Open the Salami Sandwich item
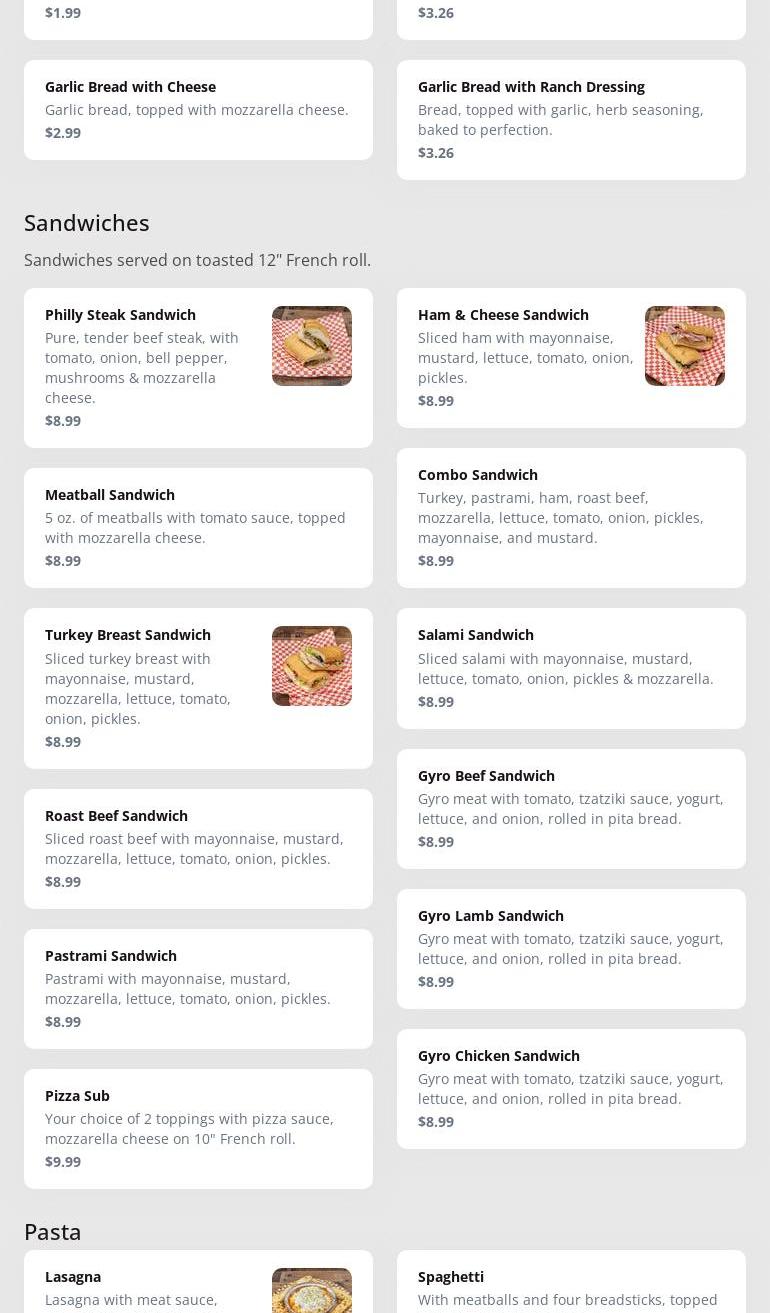This screenshot has width=770, height=1313. click(476, 635)
